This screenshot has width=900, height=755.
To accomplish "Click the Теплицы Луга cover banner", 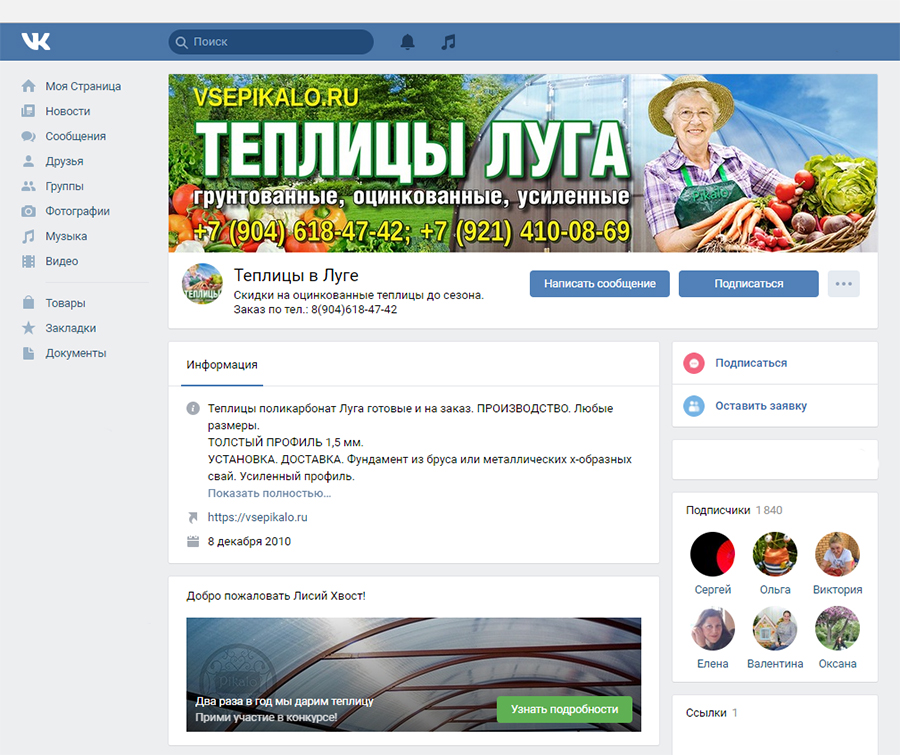I will (x=522, y=163).
